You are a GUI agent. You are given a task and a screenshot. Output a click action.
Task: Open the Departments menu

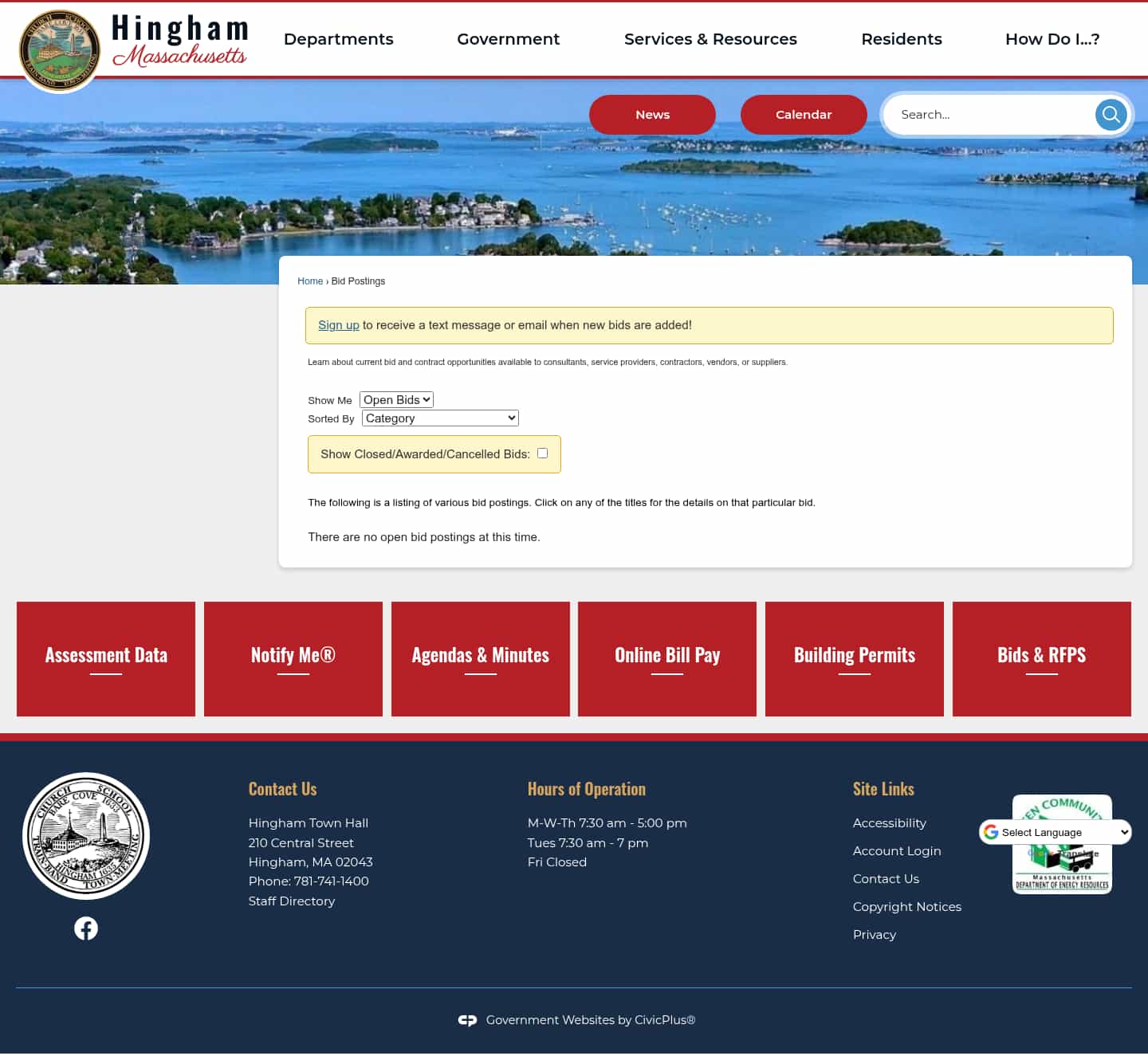[338, 39]
